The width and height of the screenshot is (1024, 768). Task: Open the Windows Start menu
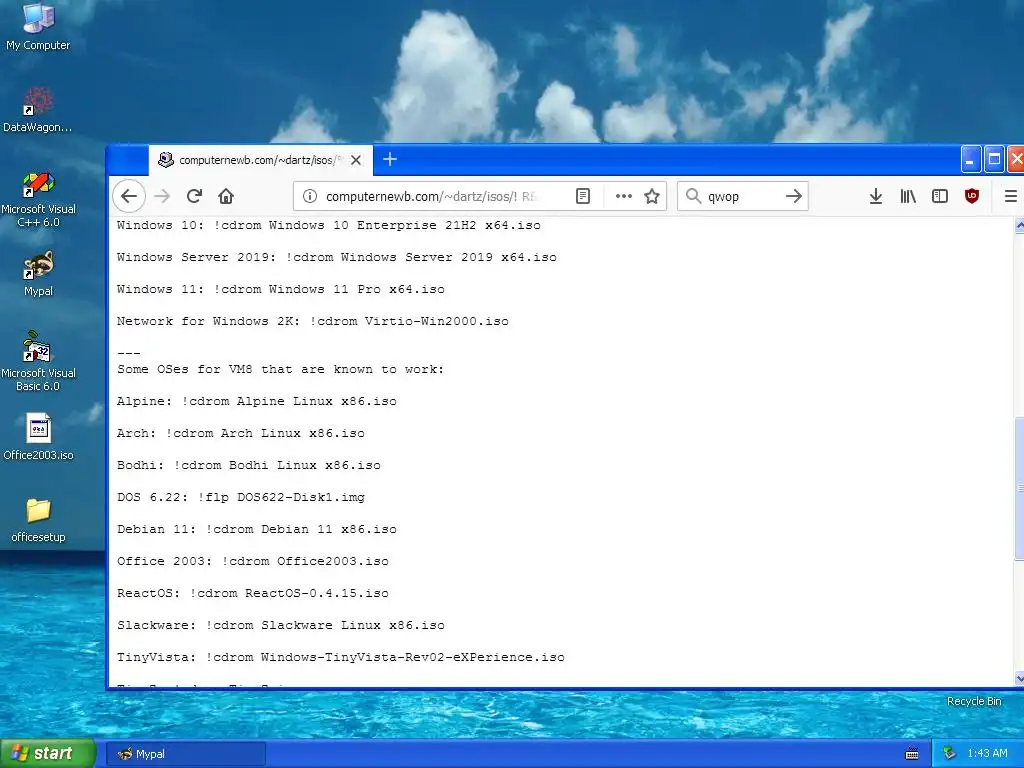click(48, 753)
